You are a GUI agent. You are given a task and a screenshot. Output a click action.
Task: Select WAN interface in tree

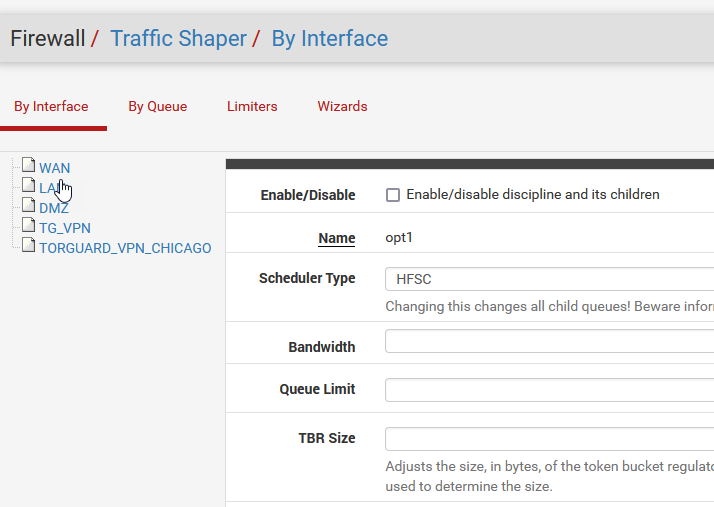[x=55, y=168]
